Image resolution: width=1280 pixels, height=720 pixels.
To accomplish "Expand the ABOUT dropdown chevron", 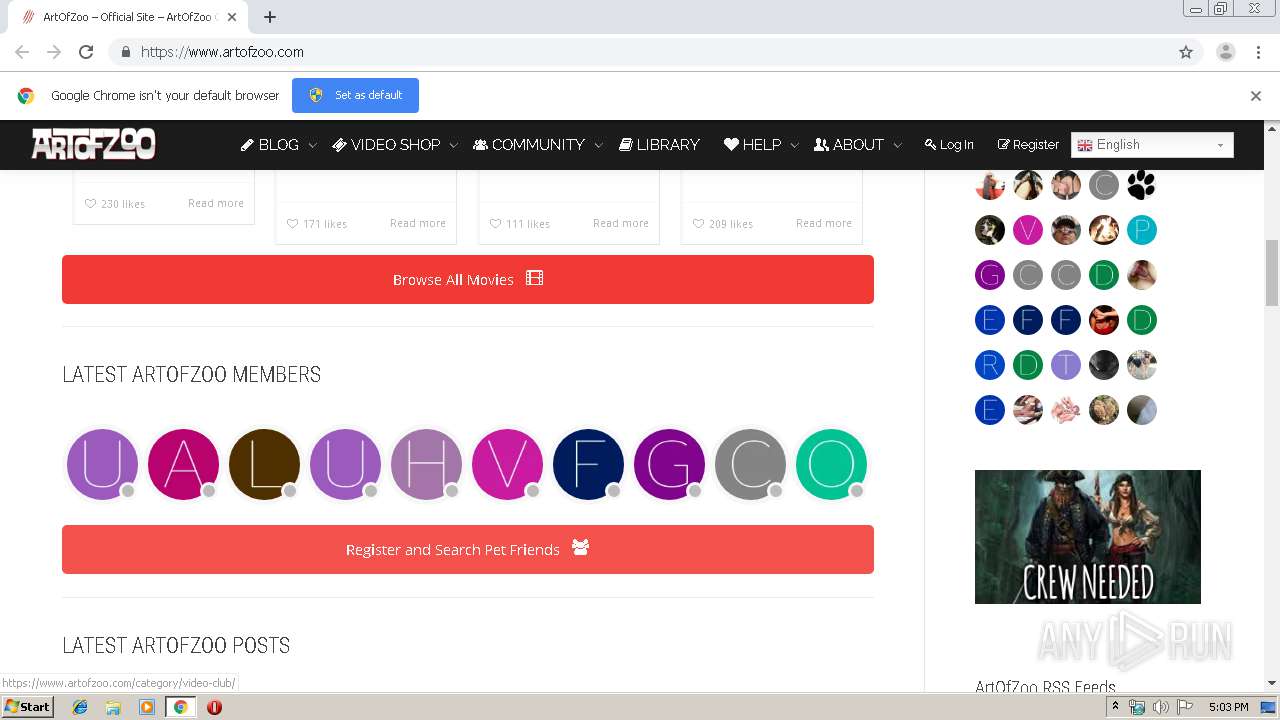I will point(897,146).
